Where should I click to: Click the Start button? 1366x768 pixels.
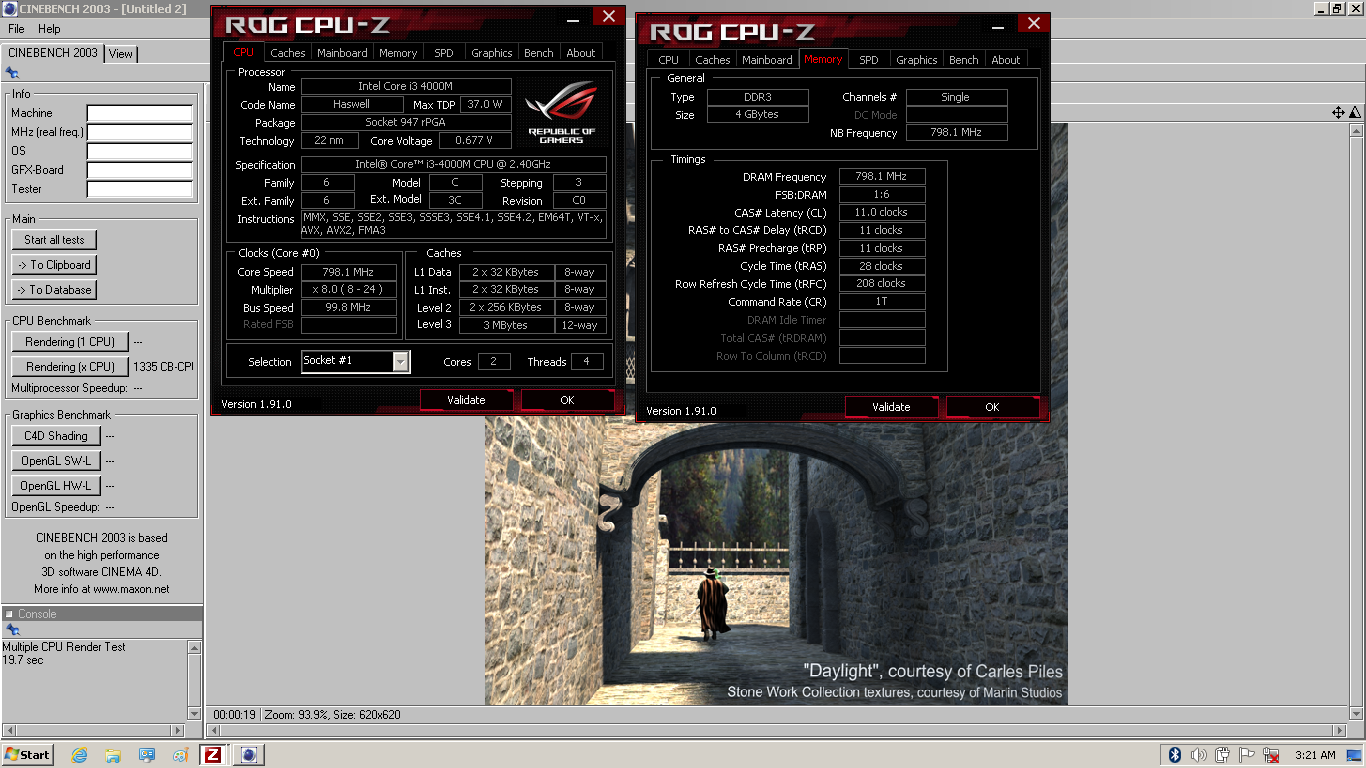(27, 755)
